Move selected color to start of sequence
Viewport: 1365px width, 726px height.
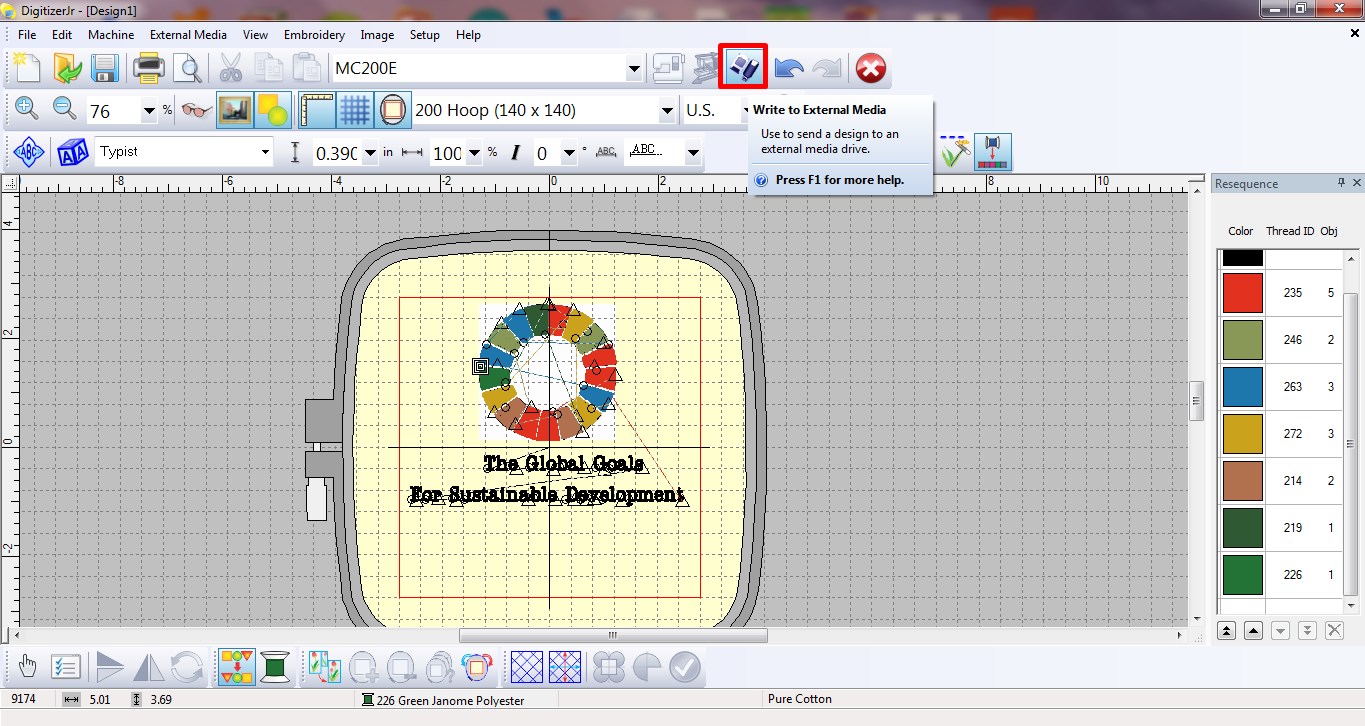coord(1226,630)
